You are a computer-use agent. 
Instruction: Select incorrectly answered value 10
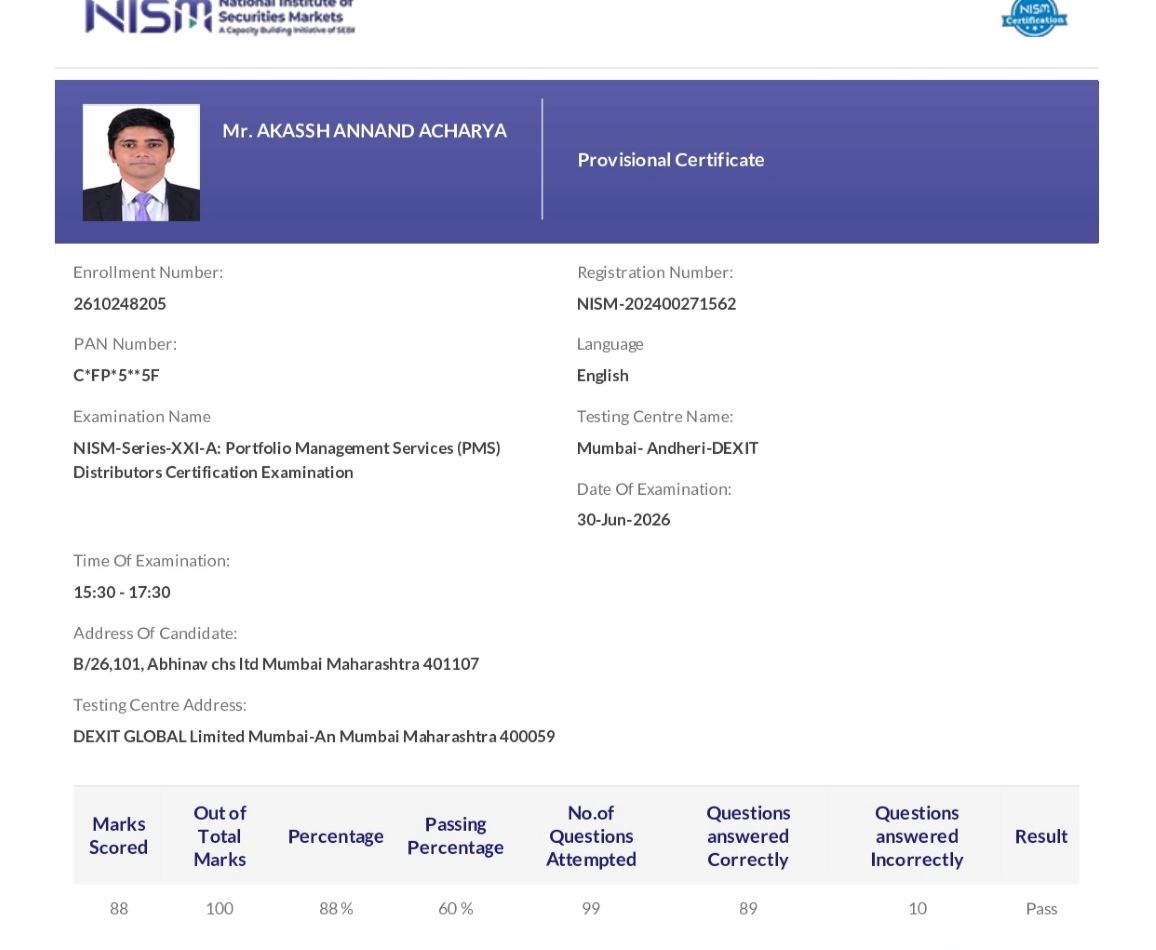917,909
